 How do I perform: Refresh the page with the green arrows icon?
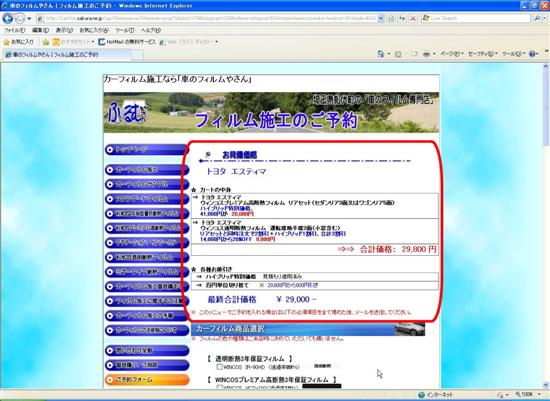click(402, 18)
